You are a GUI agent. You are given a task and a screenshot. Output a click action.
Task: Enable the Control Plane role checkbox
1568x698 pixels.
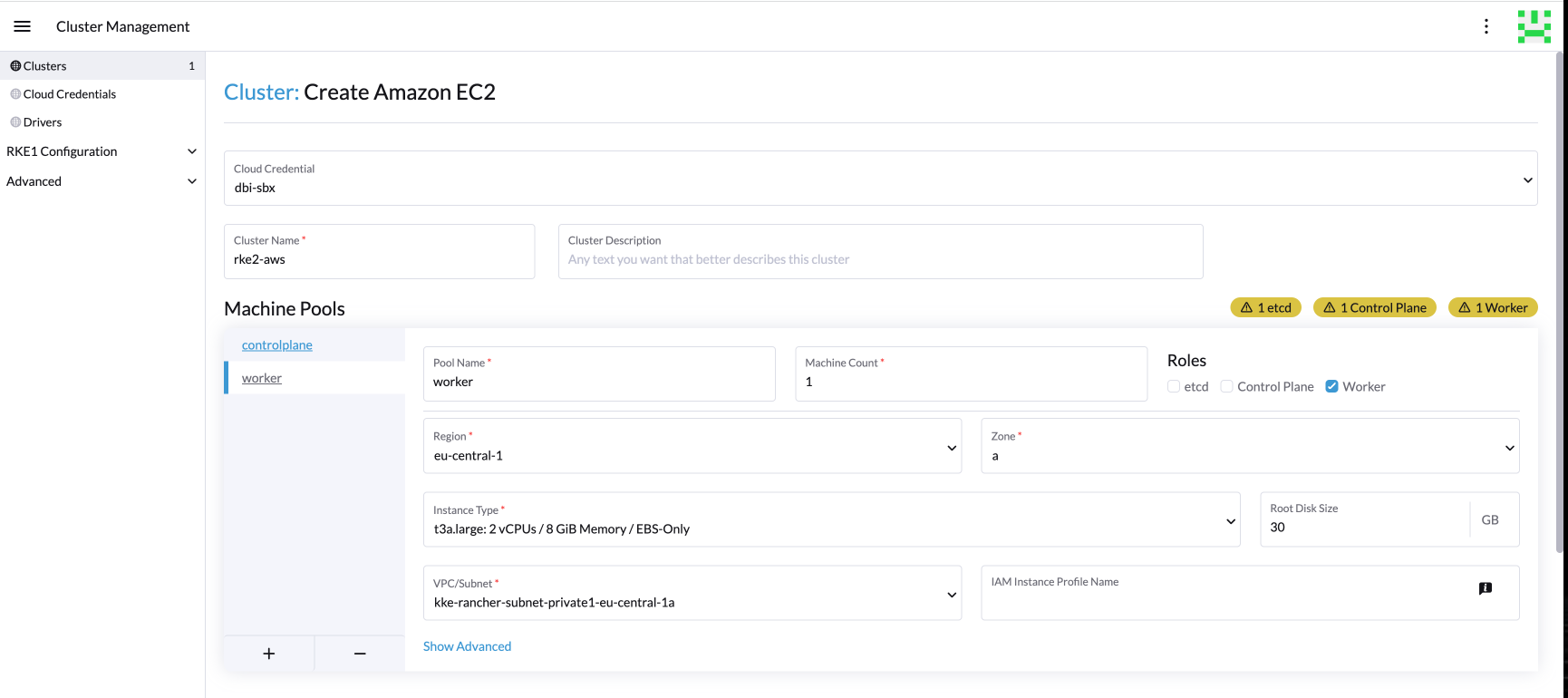pyautogui.click(x=1227, y=386)
